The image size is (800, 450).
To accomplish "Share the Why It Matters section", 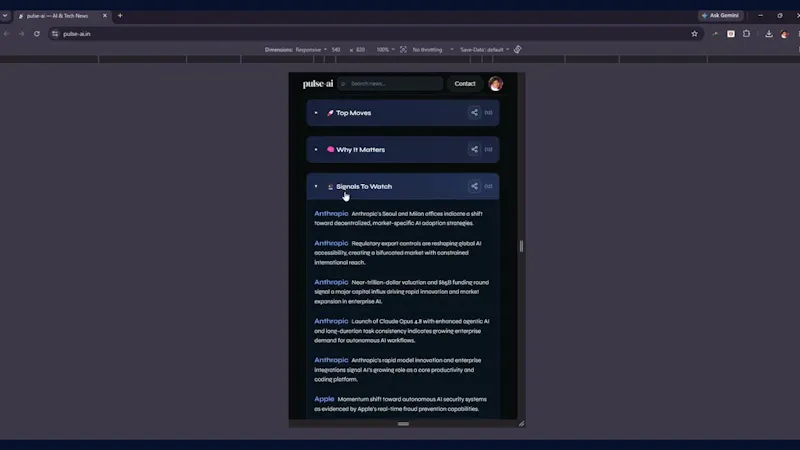I will 474,149.
